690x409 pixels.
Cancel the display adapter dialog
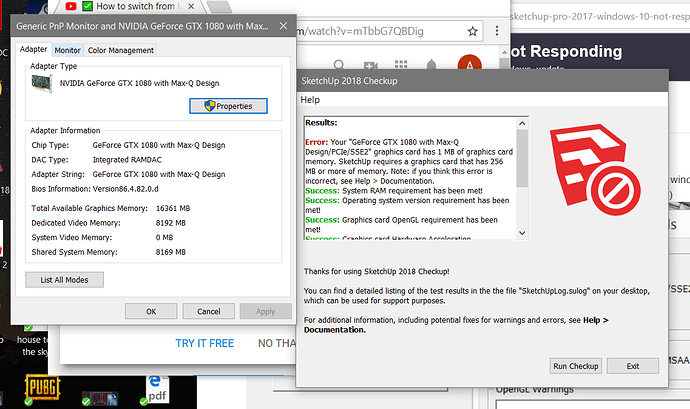coord(209,311)
